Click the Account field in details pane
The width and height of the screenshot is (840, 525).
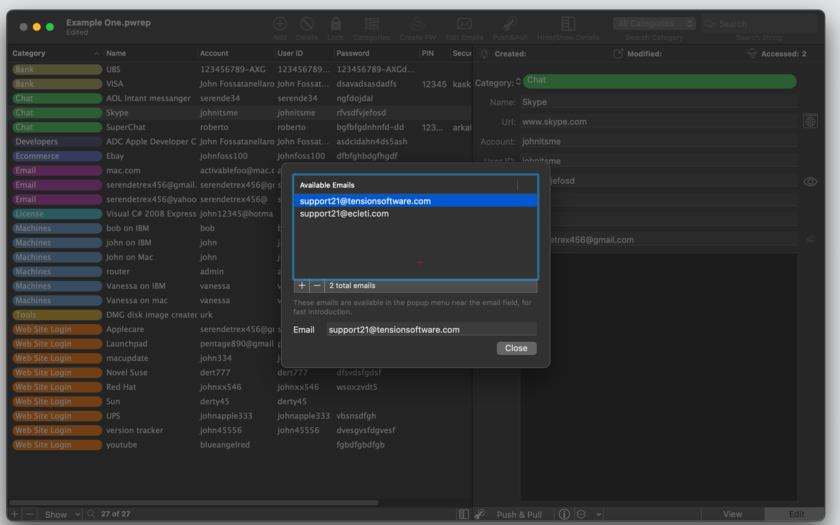coord(658,141)
